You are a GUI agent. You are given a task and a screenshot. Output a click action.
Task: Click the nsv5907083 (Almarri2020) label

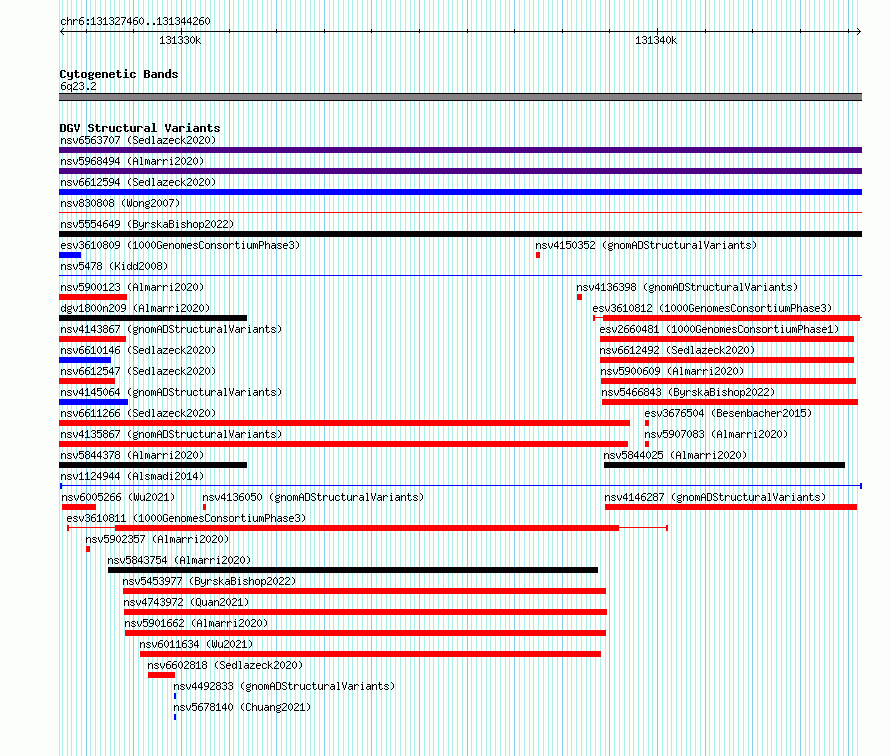point(716,434)
